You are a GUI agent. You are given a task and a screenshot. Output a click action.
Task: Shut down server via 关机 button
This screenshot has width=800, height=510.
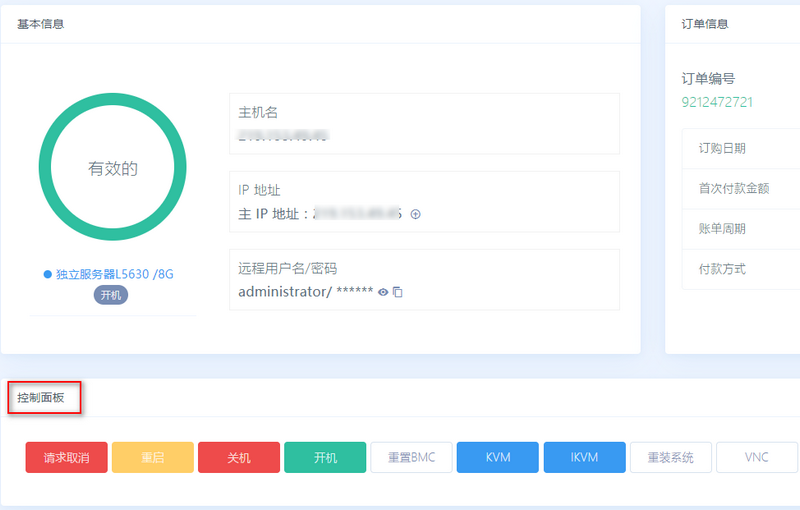point(239,457)
